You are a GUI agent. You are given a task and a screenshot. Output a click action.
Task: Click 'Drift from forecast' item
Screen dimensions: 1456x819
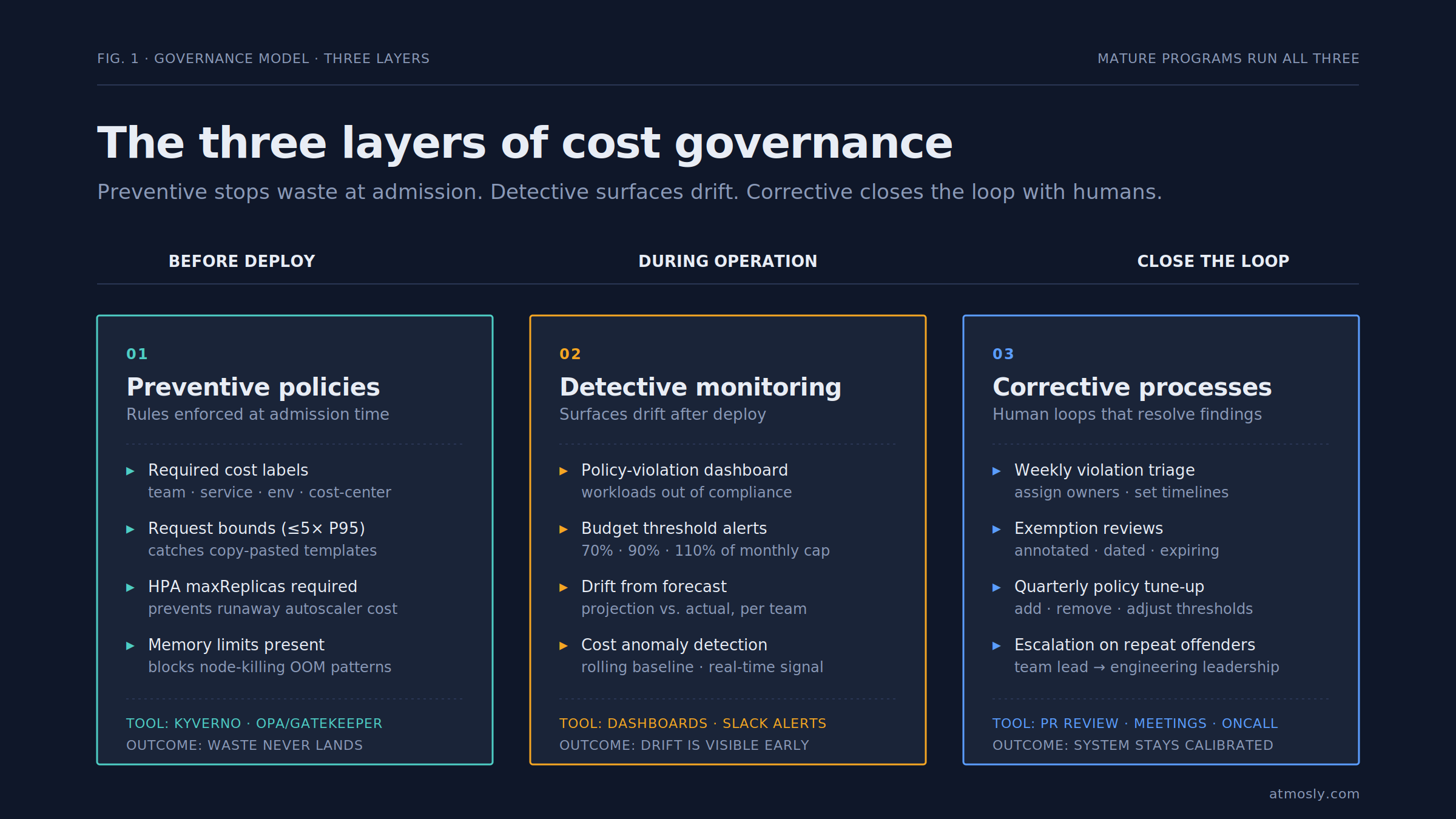(653, 587)
